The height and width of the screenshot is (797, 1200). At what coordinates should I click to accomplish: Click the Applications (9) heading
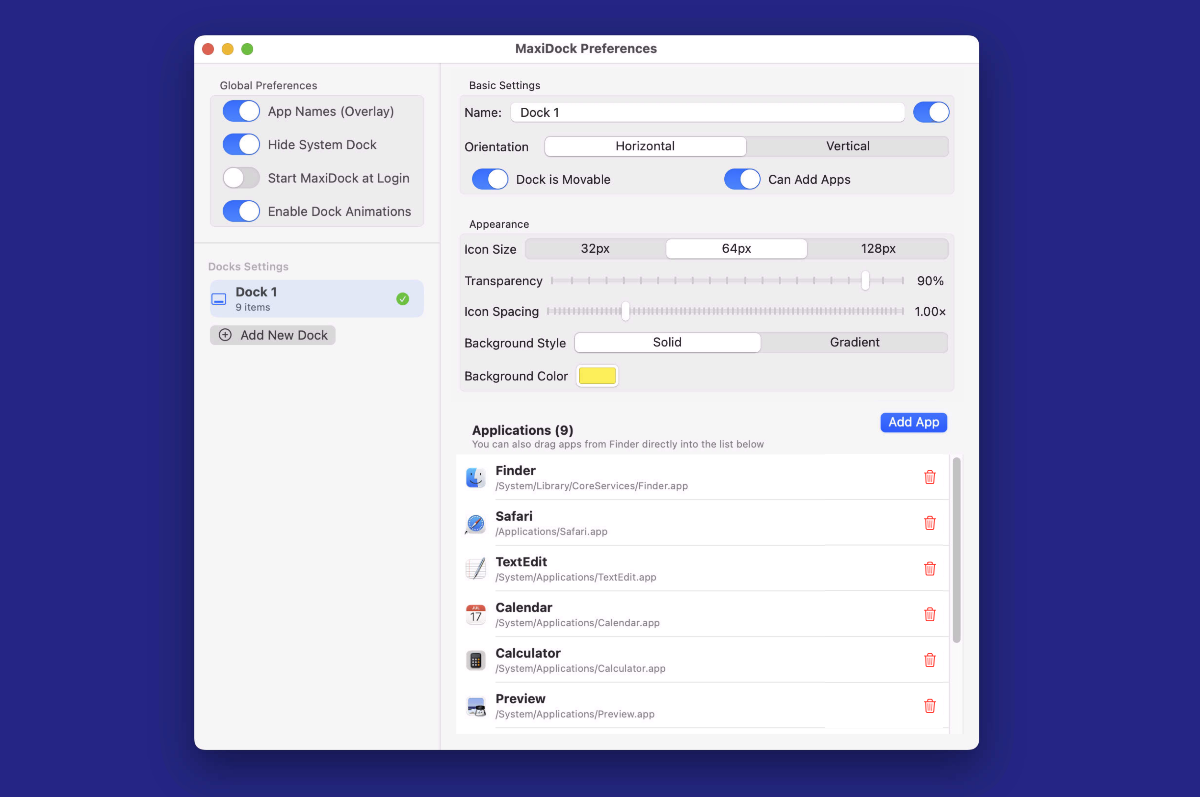523,430
